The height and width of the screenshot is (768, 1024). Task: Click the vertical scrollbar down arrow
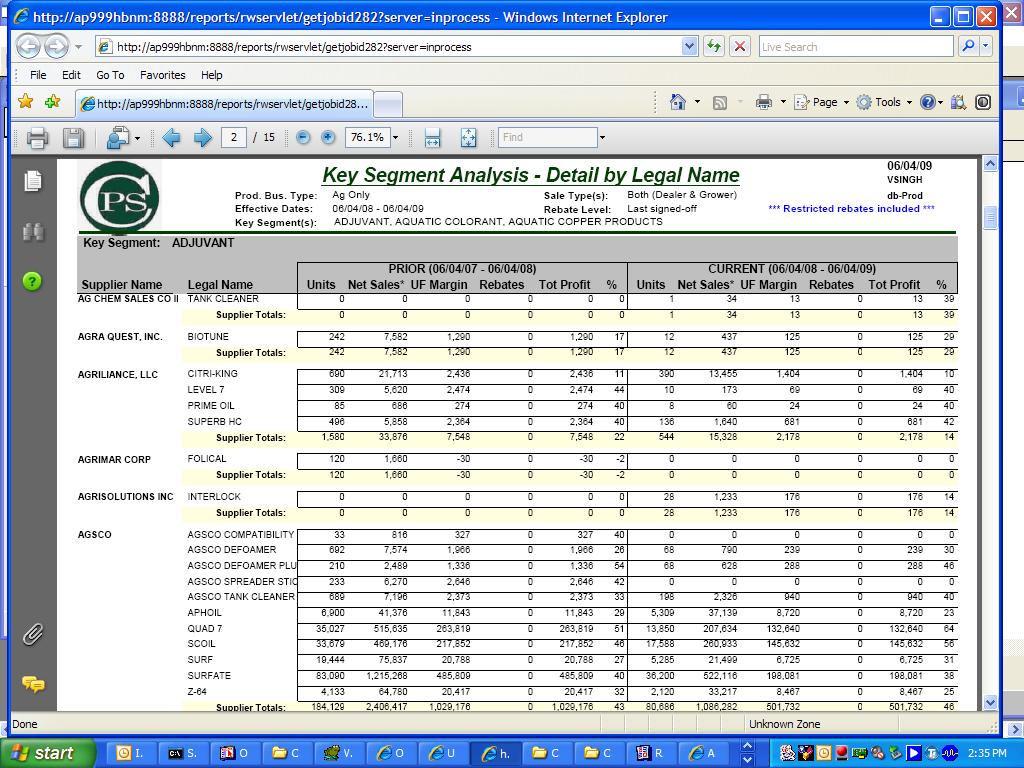(990, 703)
